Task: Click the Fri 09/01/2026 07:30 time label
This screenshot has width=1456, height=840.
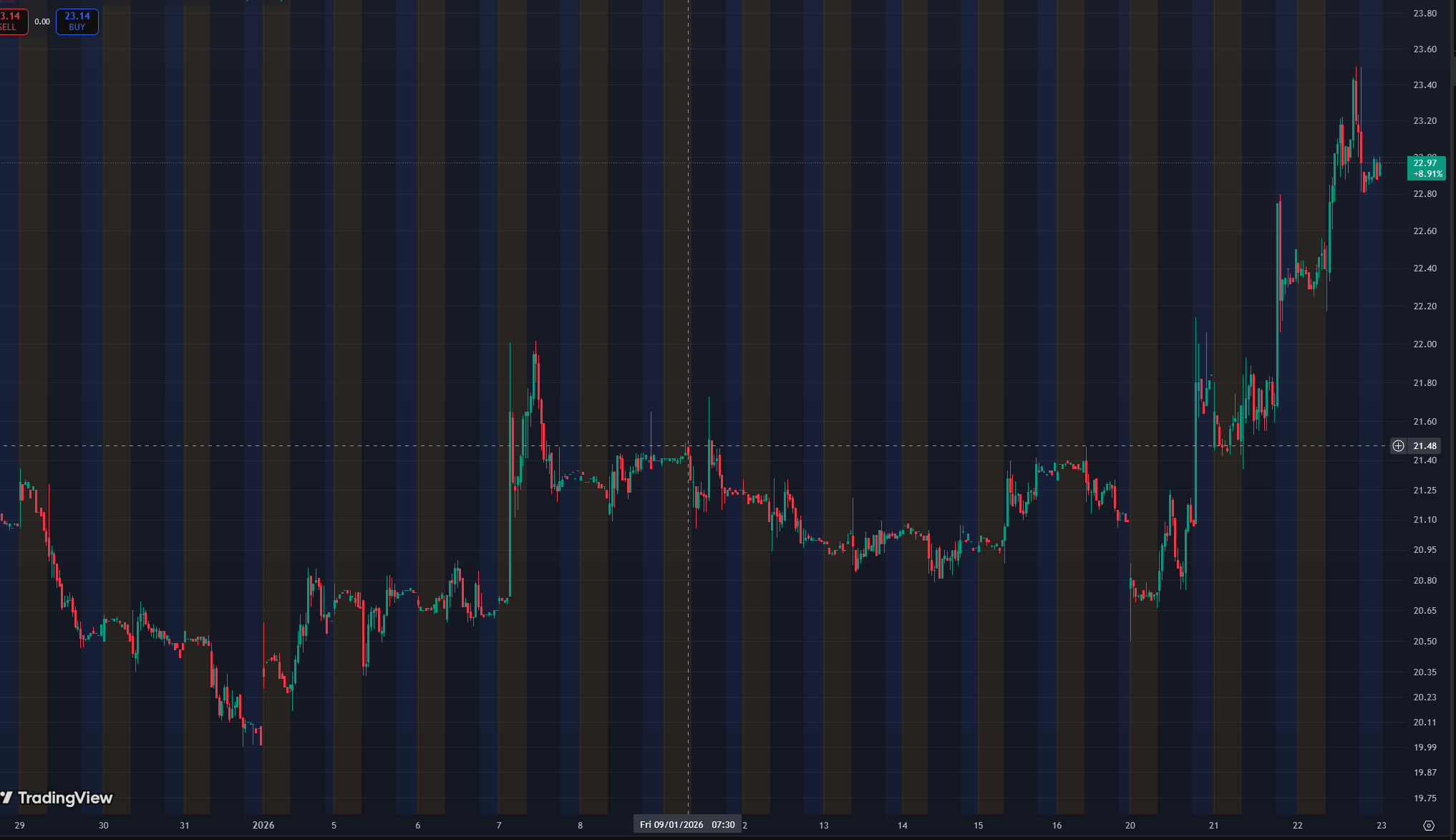Action: coord(687,825)
